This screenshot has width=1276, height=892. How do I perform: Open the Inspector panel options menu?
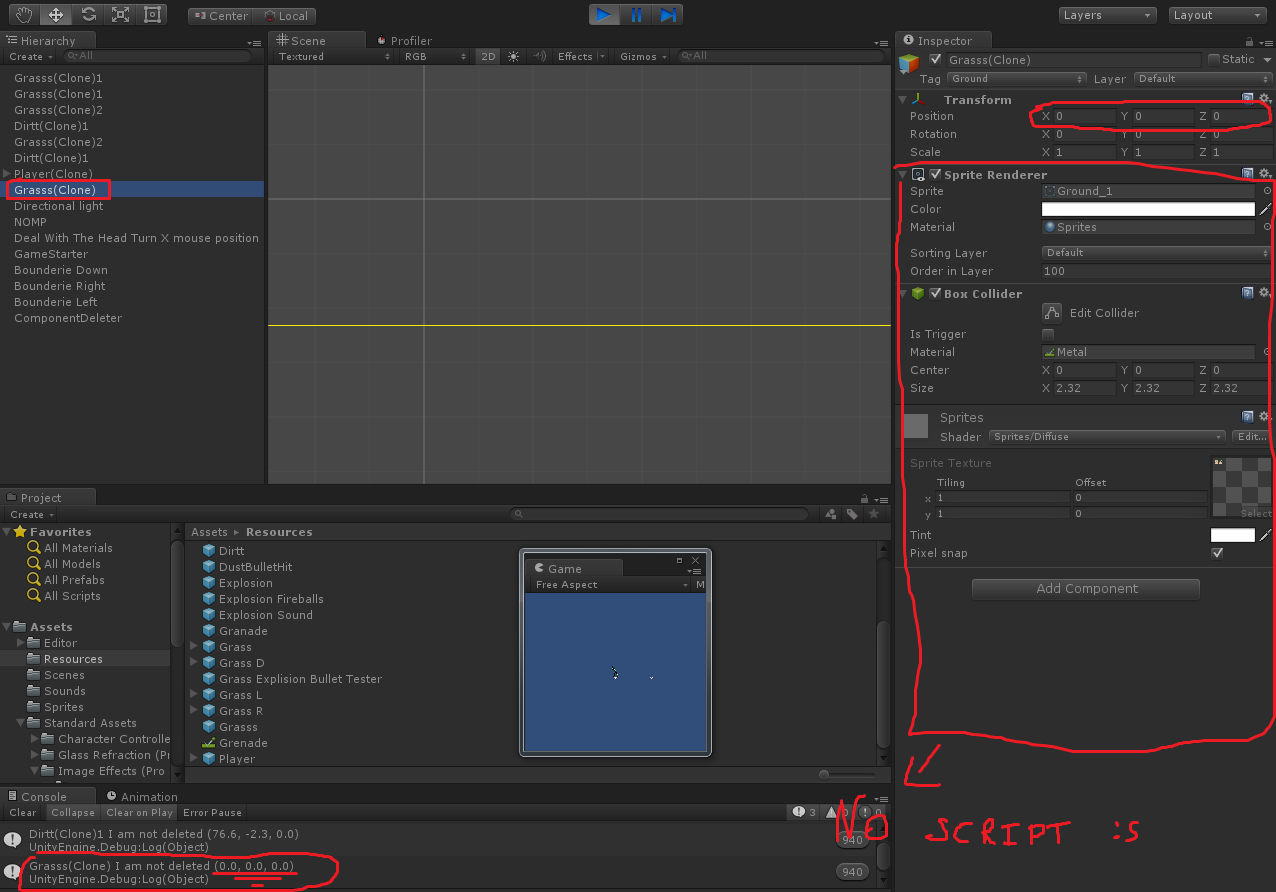(x=1267, y=42)
